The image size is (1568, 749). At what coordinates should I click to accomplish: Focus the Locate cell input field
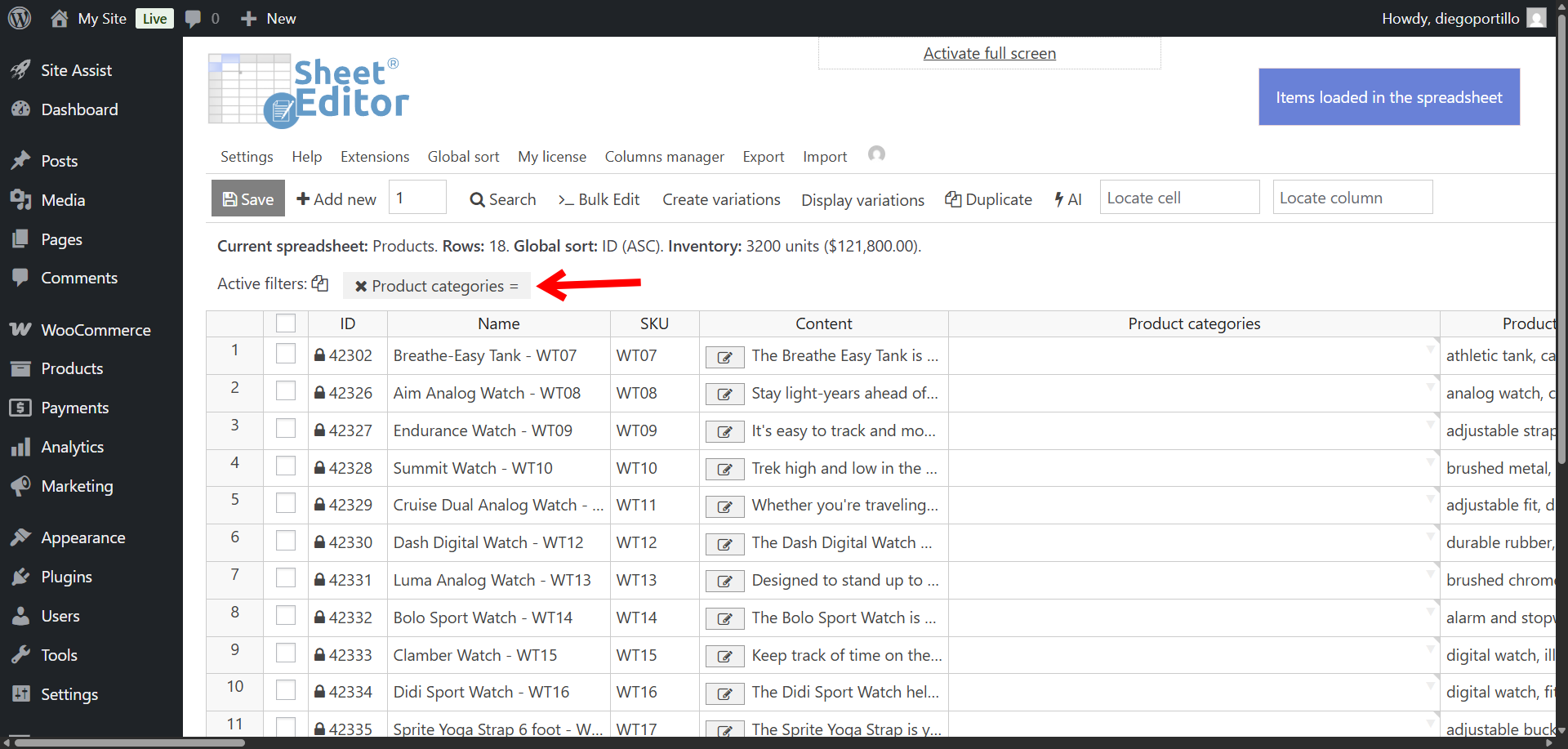coord(1178,198)
